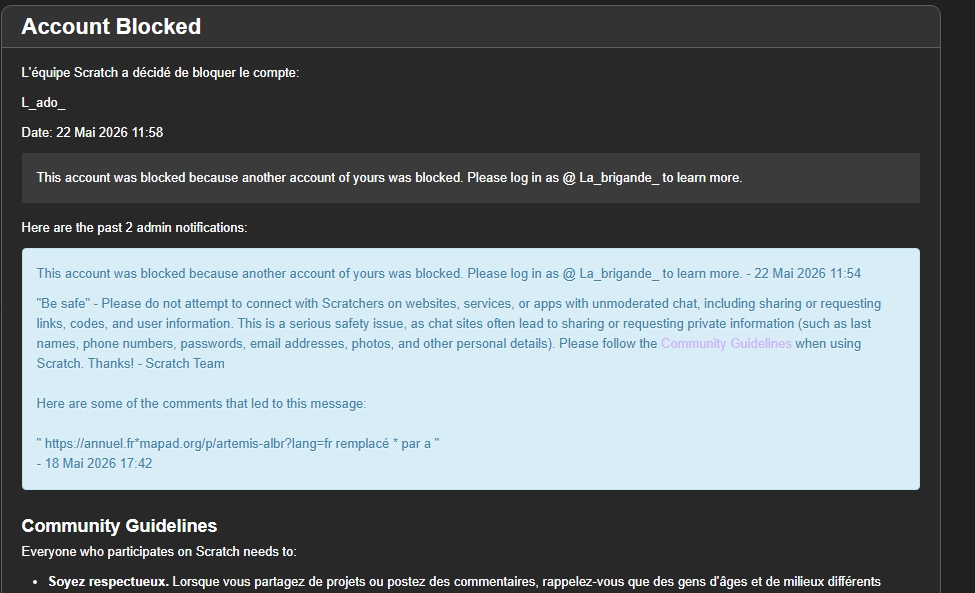The height and width of the screenshot is (593, 975).
Task: Click La_brigande_ inside the blue notification box
Action: pyautogui.click(x=619, y=274)
